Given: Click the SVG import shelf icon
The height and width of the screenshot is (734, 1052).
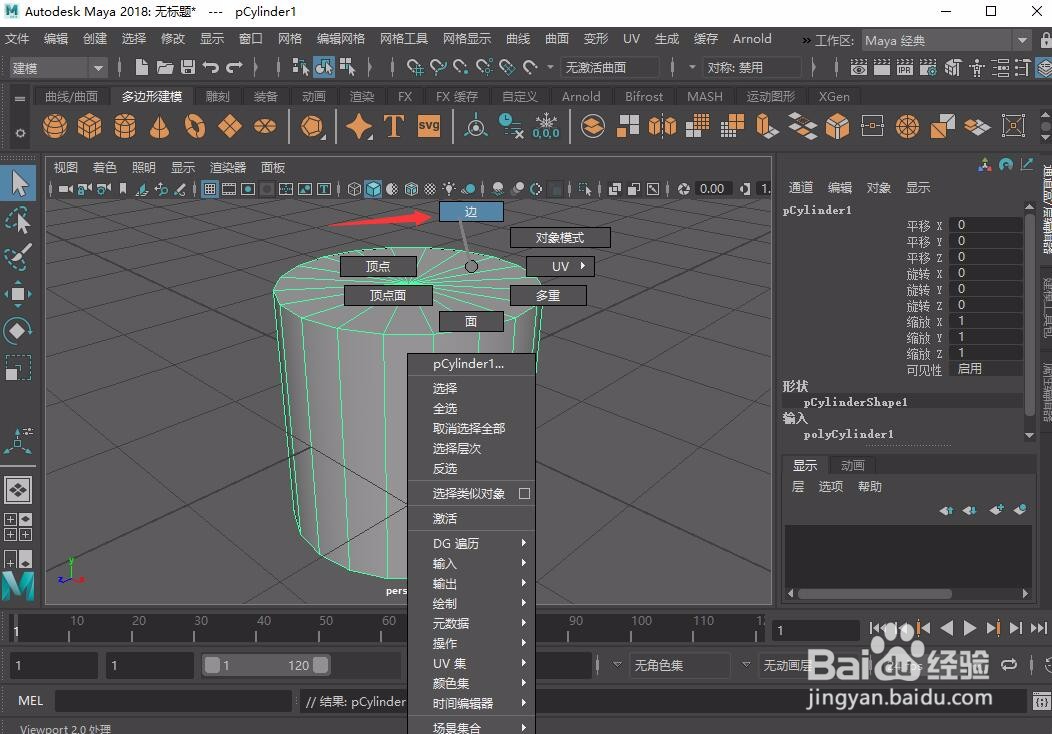Looking at the screenshot, I should [429, 126].
